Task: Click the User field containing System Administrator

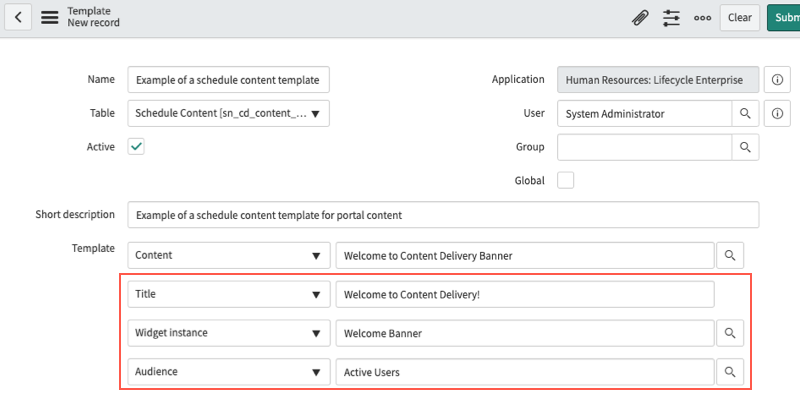Action: click(645, 114)
